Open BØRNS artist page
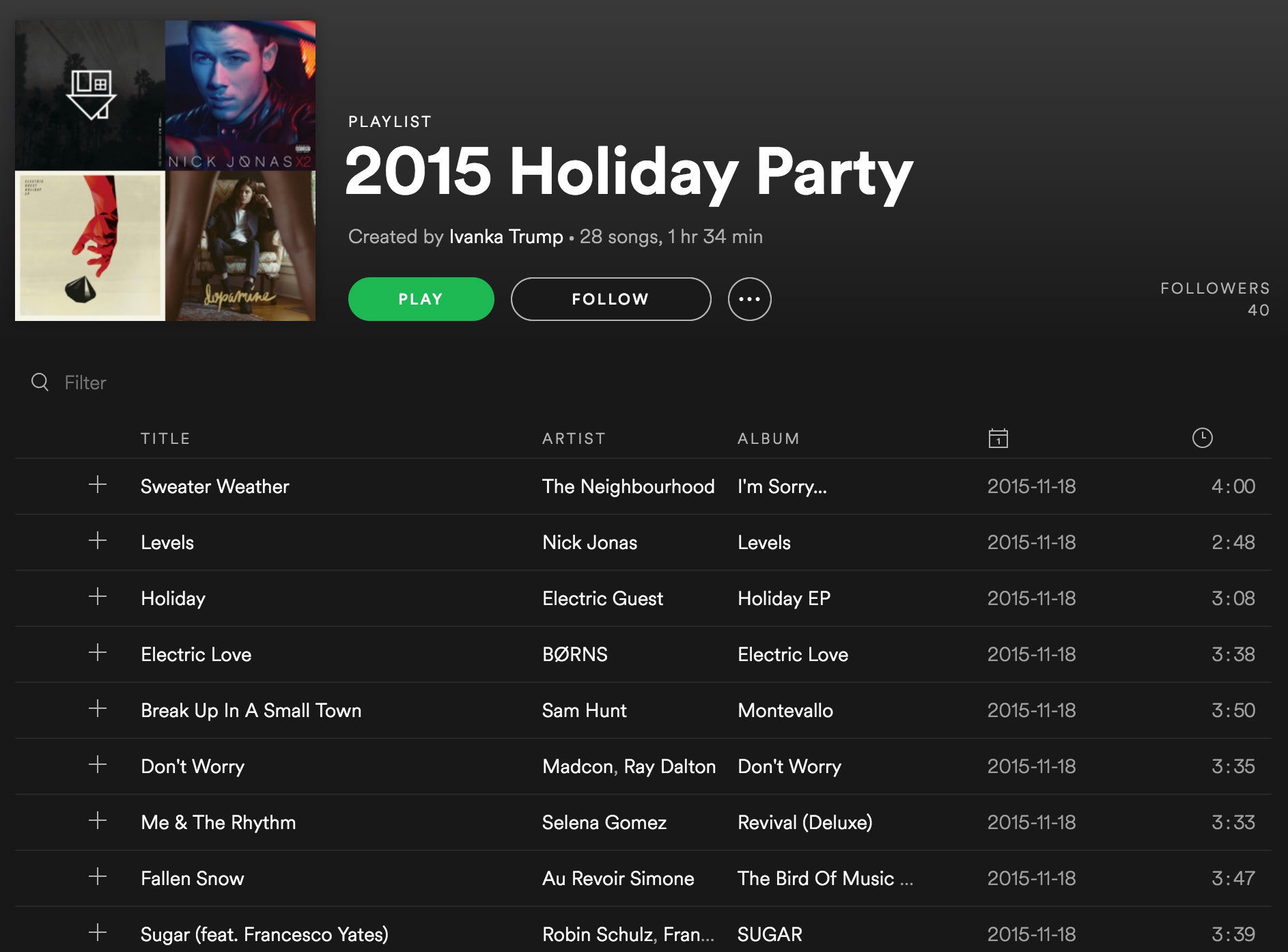1288x952 pixels. tap(574, 654)
